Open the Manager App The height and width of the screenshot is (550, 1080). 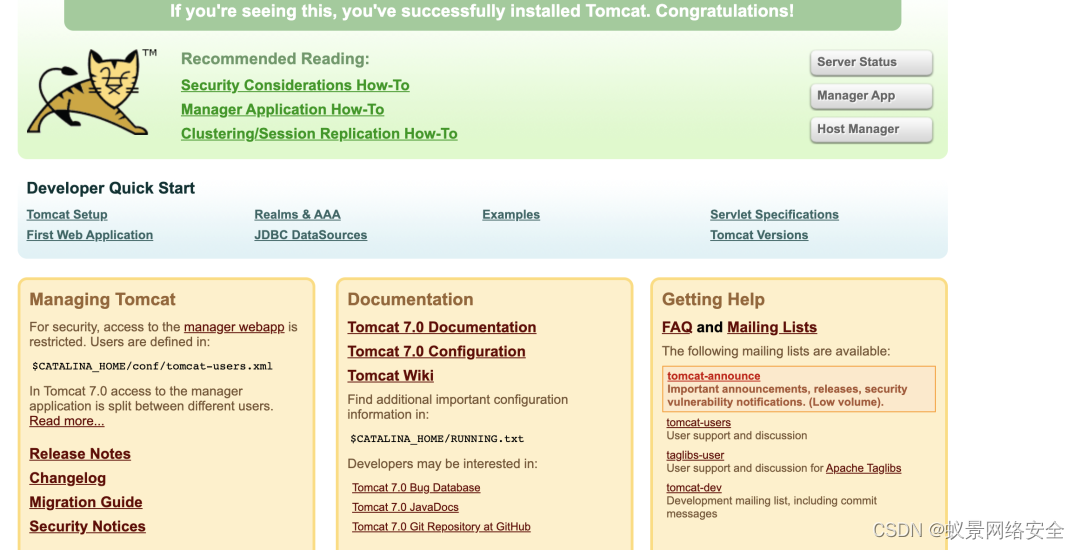click(871, 96)
